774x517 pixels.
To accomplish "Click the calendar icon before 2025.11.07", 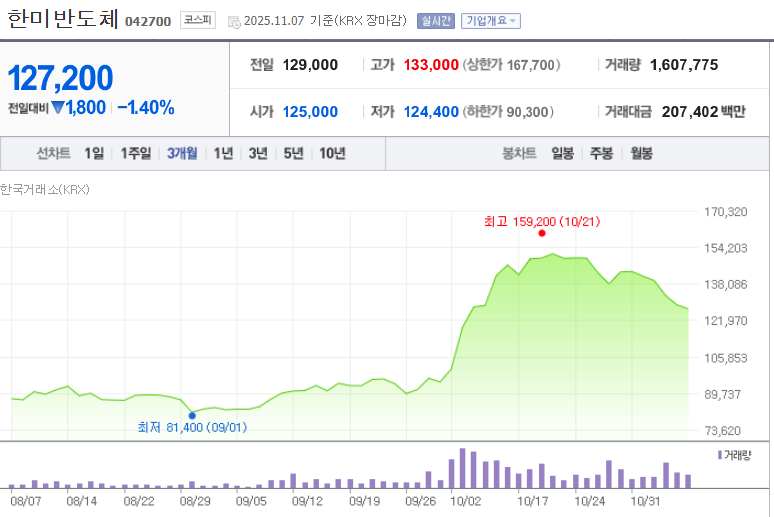I will coord(234,22).
